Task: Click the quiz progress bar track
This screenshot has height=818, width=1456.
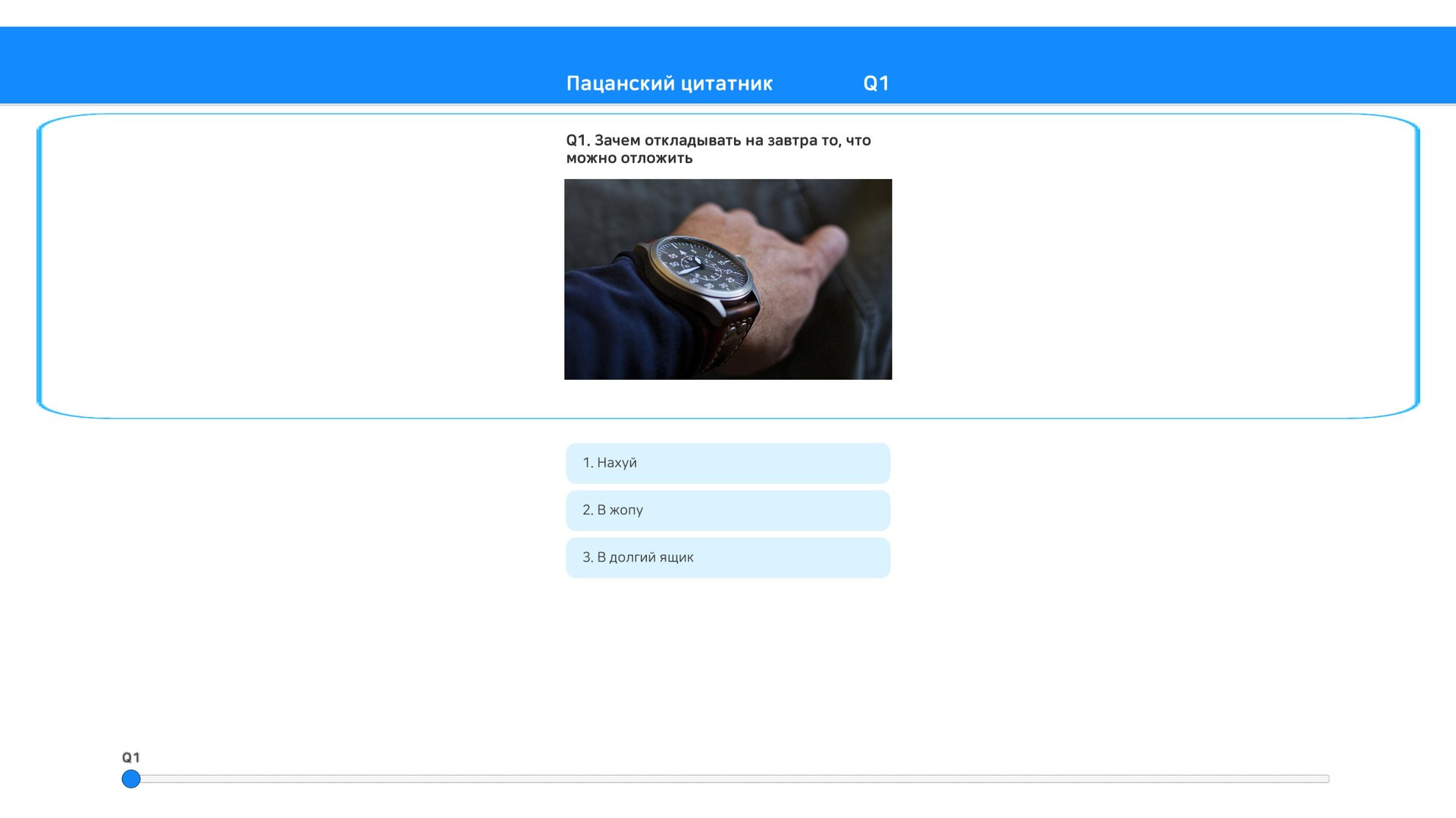Action: [726, 779]
